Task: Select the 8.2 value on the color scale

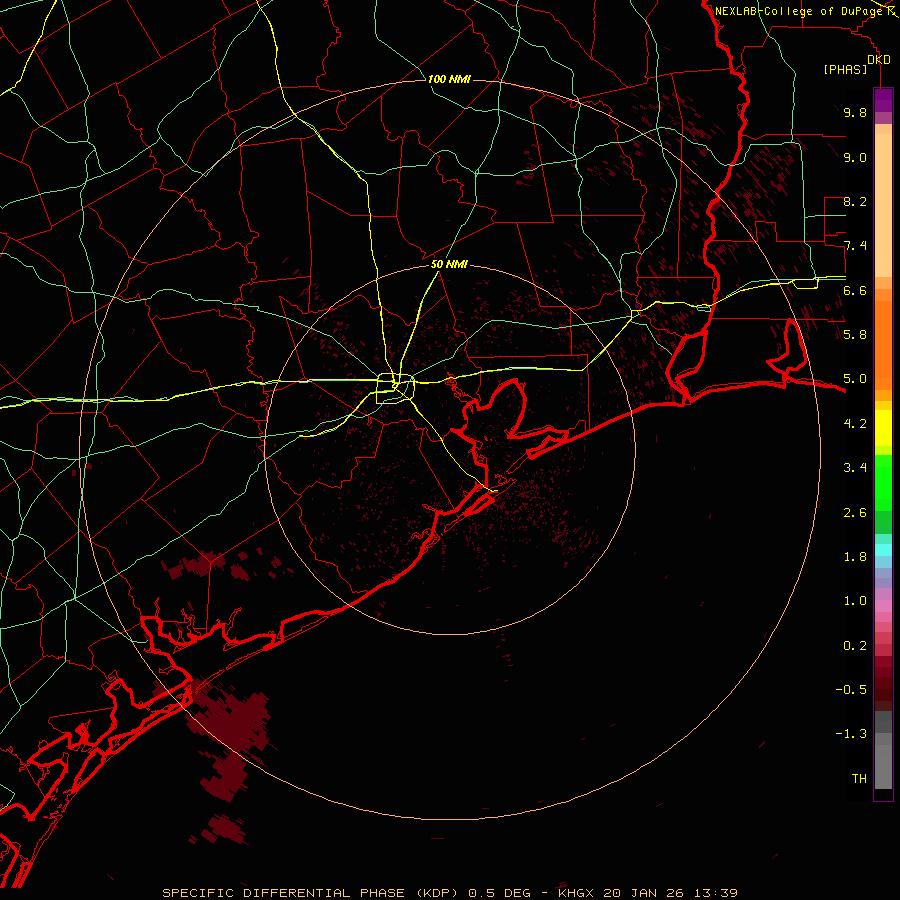Action: coord(855,201)
